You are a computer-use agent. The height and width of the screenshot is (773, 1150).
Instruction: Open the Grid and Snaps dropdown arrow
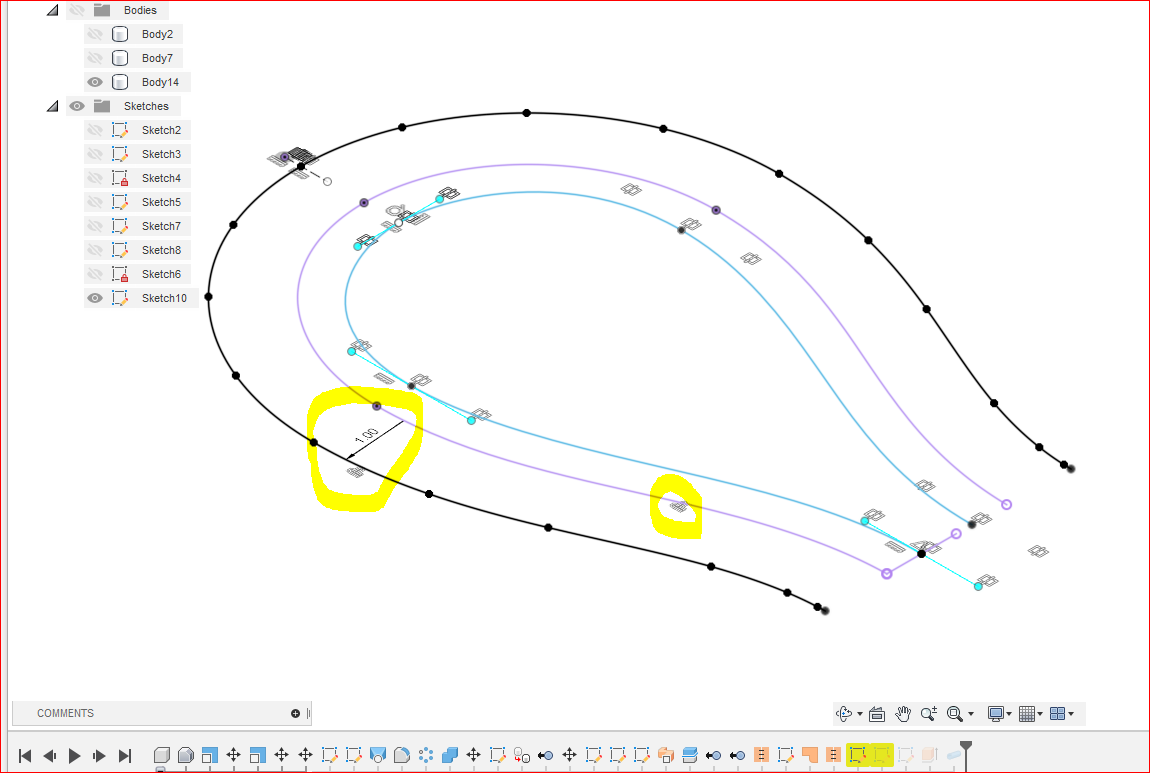click(1040, 714)
